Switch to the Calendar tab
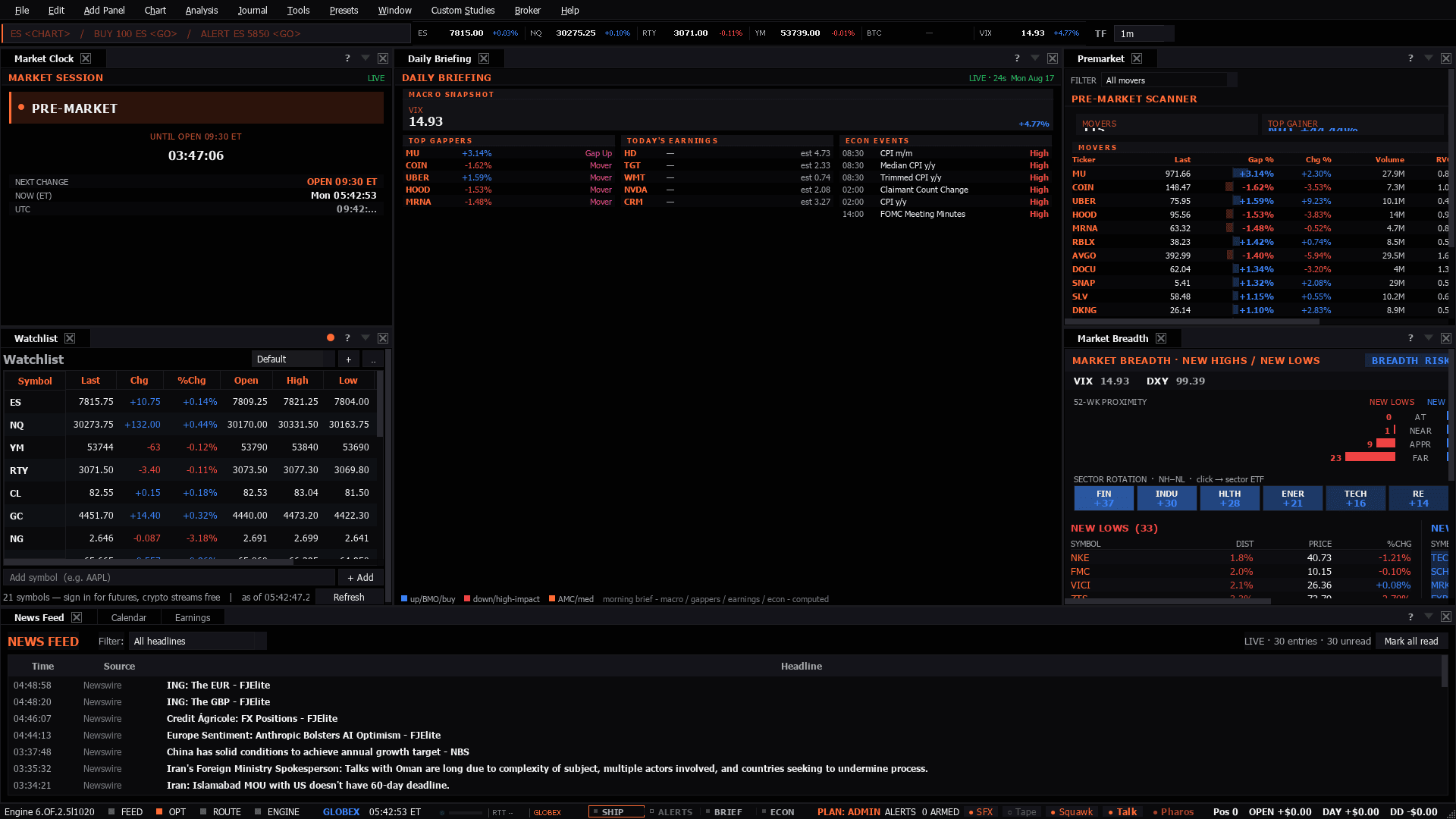 [x=128, y=617]
